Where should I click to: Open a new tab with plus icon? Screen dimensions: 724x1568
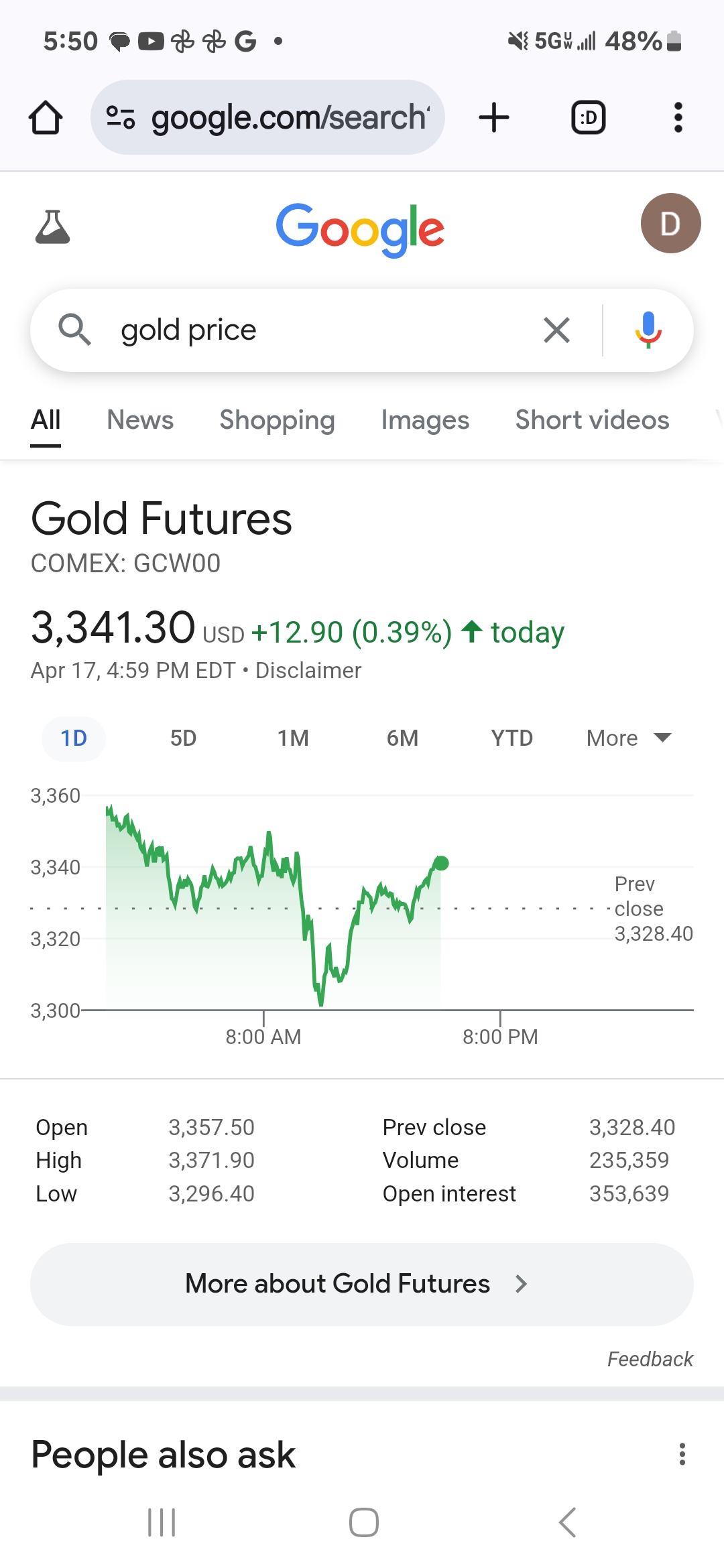pyautogui.click(x=494, y=118)
